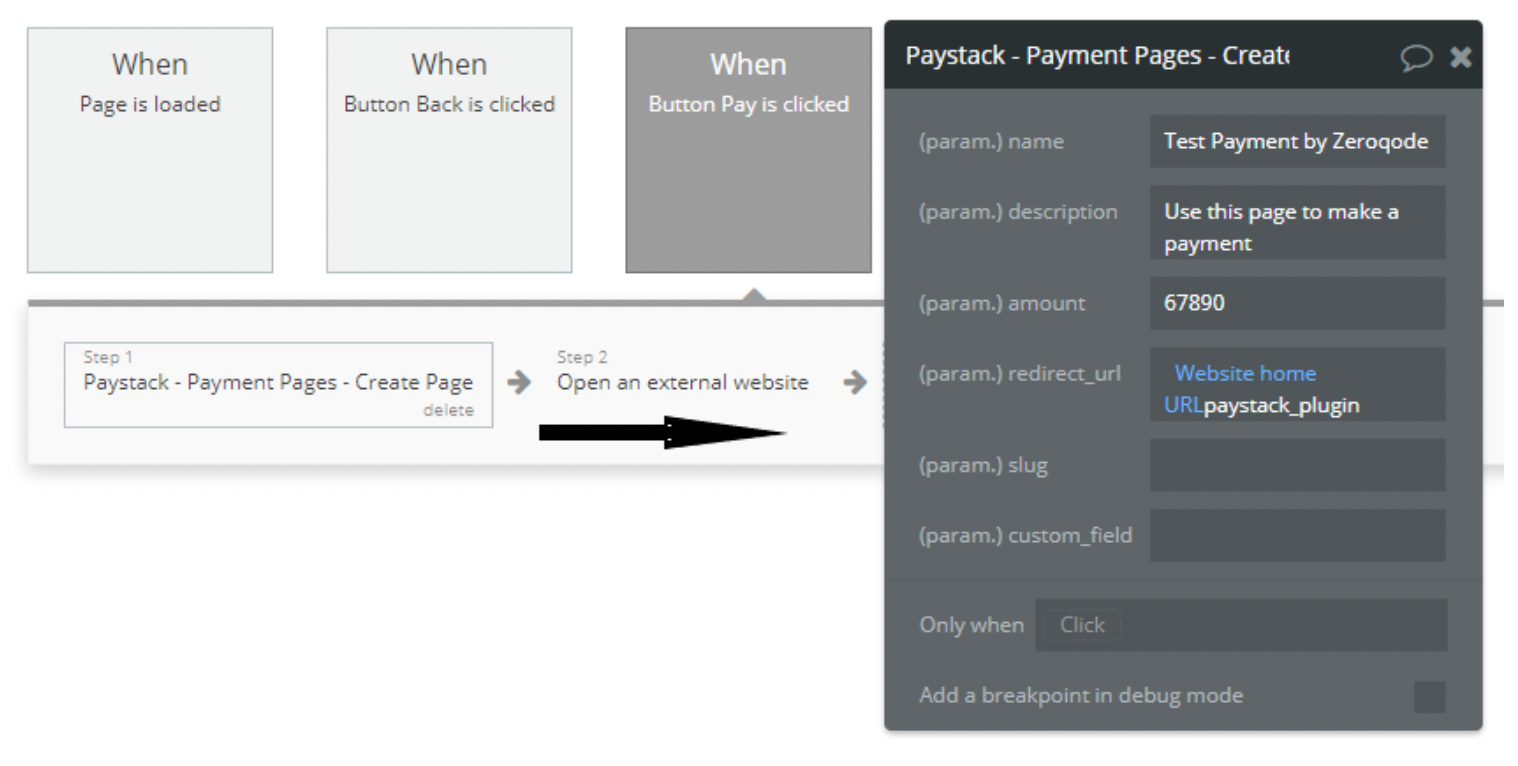Select the Page is loaded event
Image resolution: width=1518 pixels, height=766 pixels.
(150, 150)
